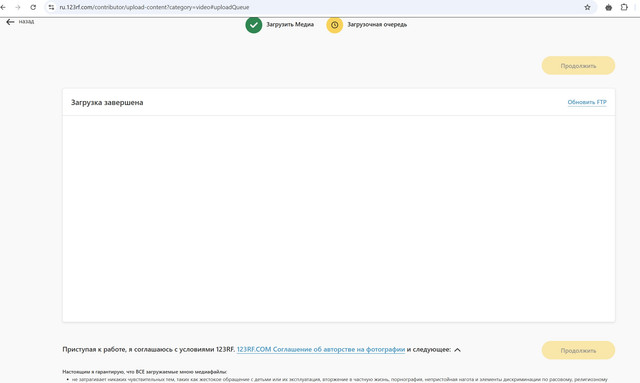This screenshot has width=640, height=383.
Task: Click the browser forward arrow
Action: coord(18,7)
